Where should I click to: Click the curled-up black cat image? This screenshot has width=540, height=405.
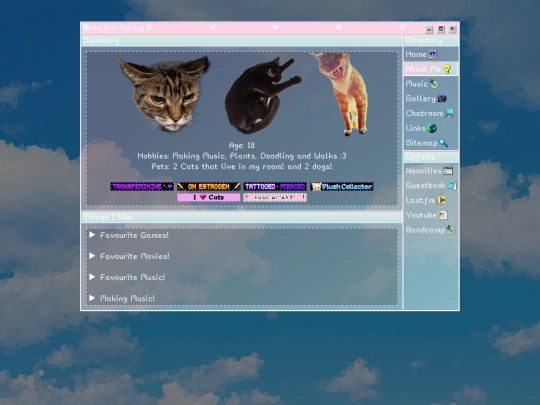[262, 96]
